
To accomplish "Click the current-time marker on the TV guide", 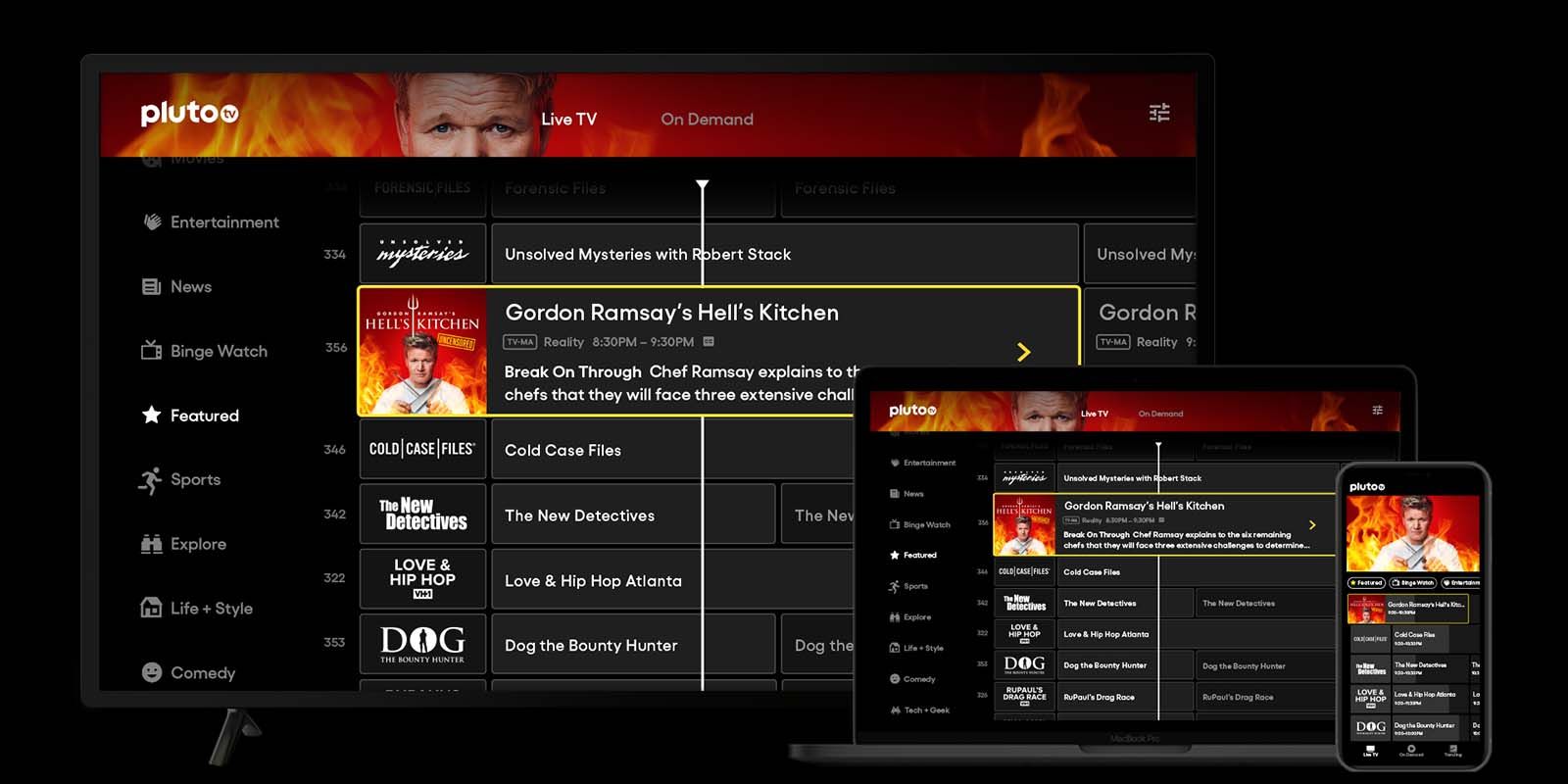I will [702, 185].
